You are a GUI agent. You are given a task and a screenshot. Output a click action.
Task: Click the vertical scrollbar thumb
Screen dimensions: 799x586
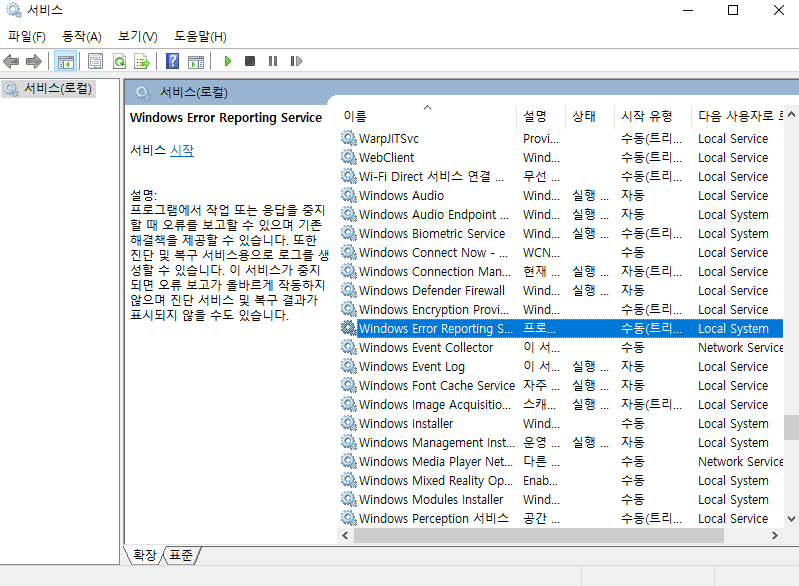click(x=791, y=427)
